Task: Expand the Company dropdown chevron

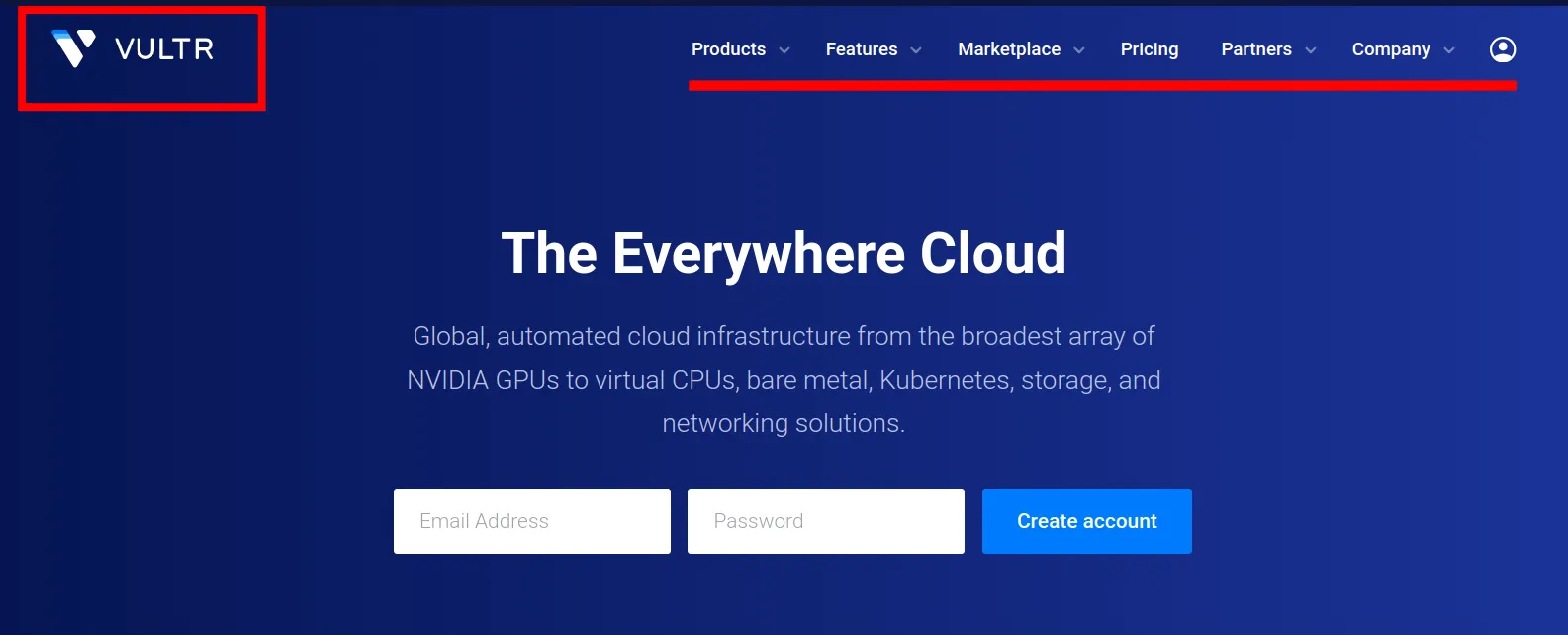Action: click(1449, 50)
